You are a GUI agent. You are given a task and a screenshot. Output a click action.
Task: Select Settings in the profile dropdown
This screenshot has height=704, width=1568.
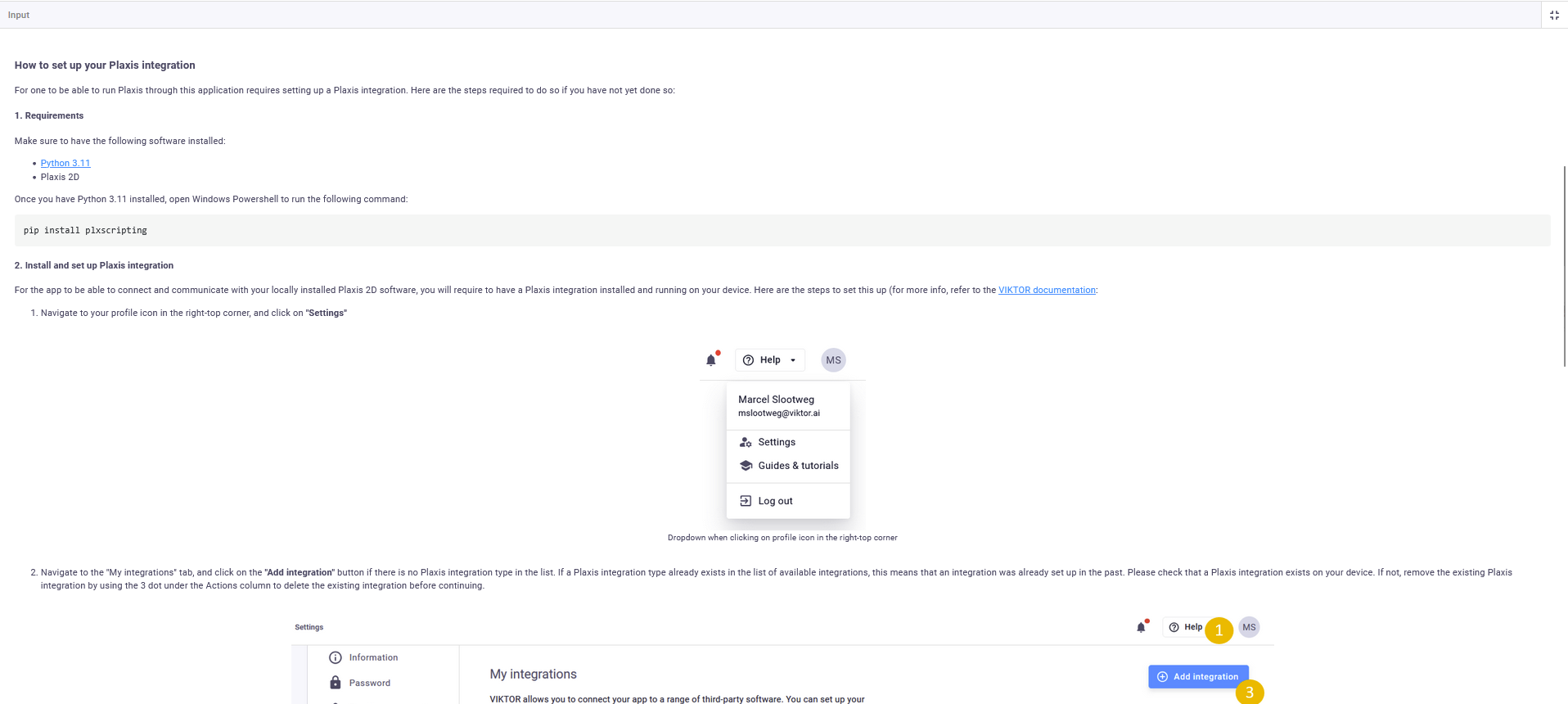pyautogui.click(x=776, y=442)
